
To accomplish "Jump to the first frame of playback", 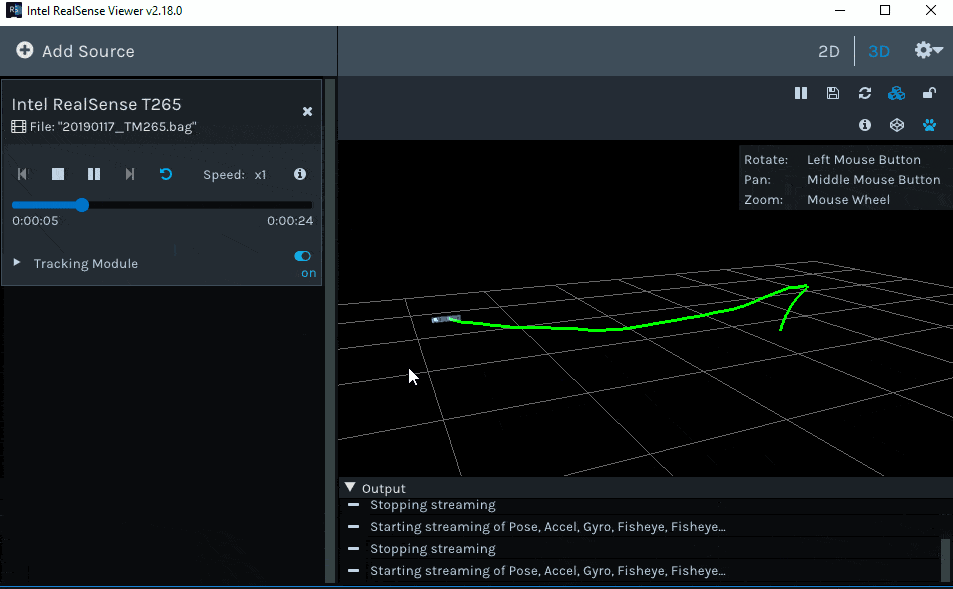I will tap(22, 174).
